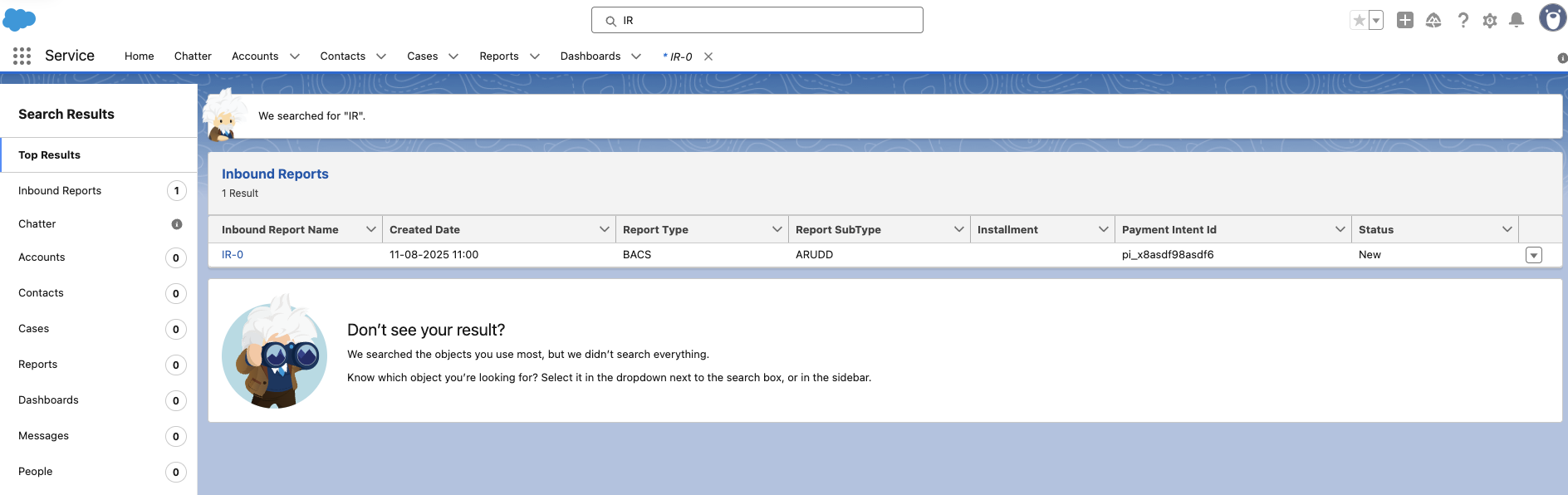
Task: Open the global actions plus icon
Action: [x=1405, y=20]
